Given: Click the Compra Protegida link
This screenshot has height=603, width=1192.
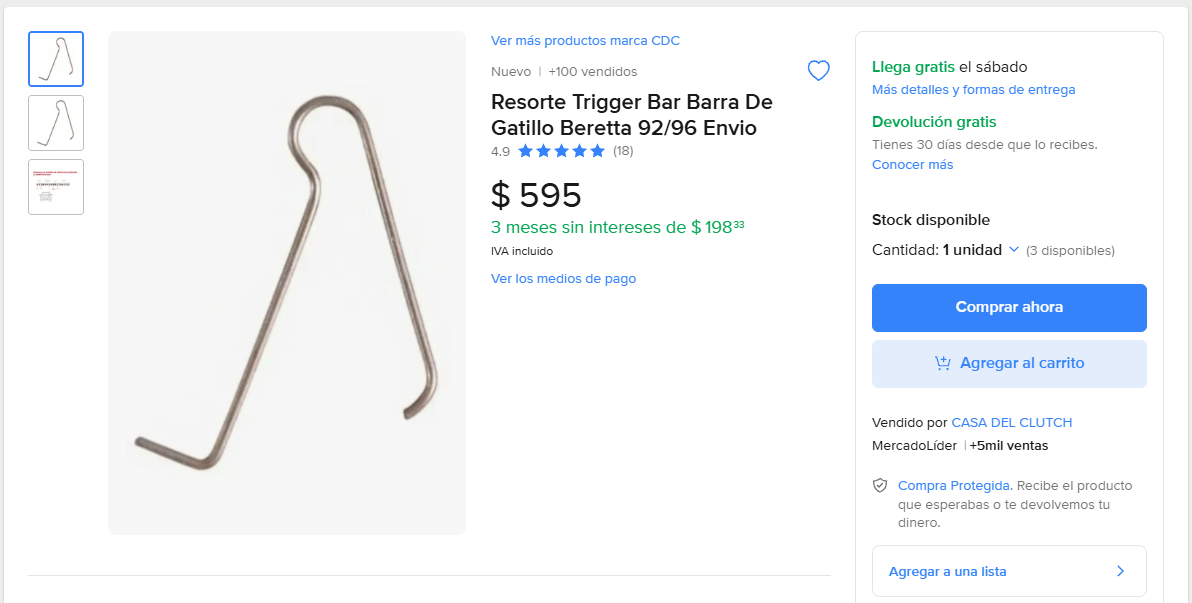Looking at the screenshot, I should [954, 485].
